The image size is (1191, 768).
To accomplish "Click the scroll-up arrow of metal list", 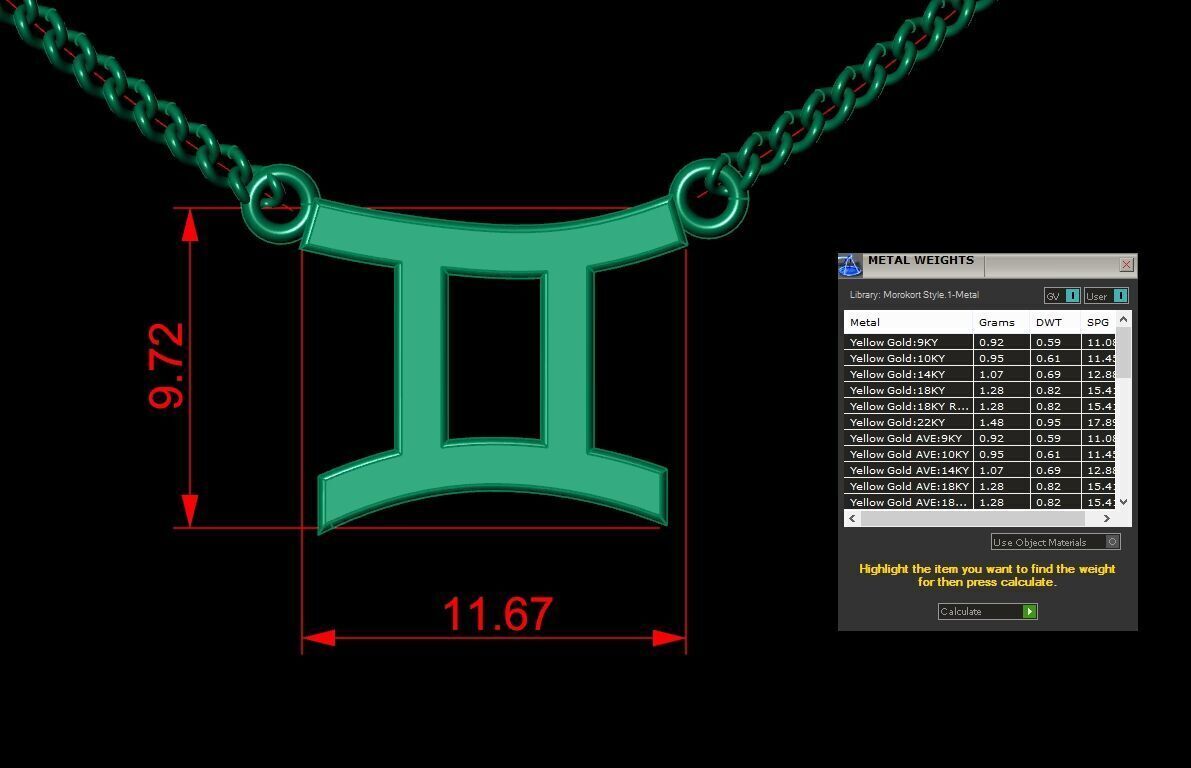I will (1123, 320).
